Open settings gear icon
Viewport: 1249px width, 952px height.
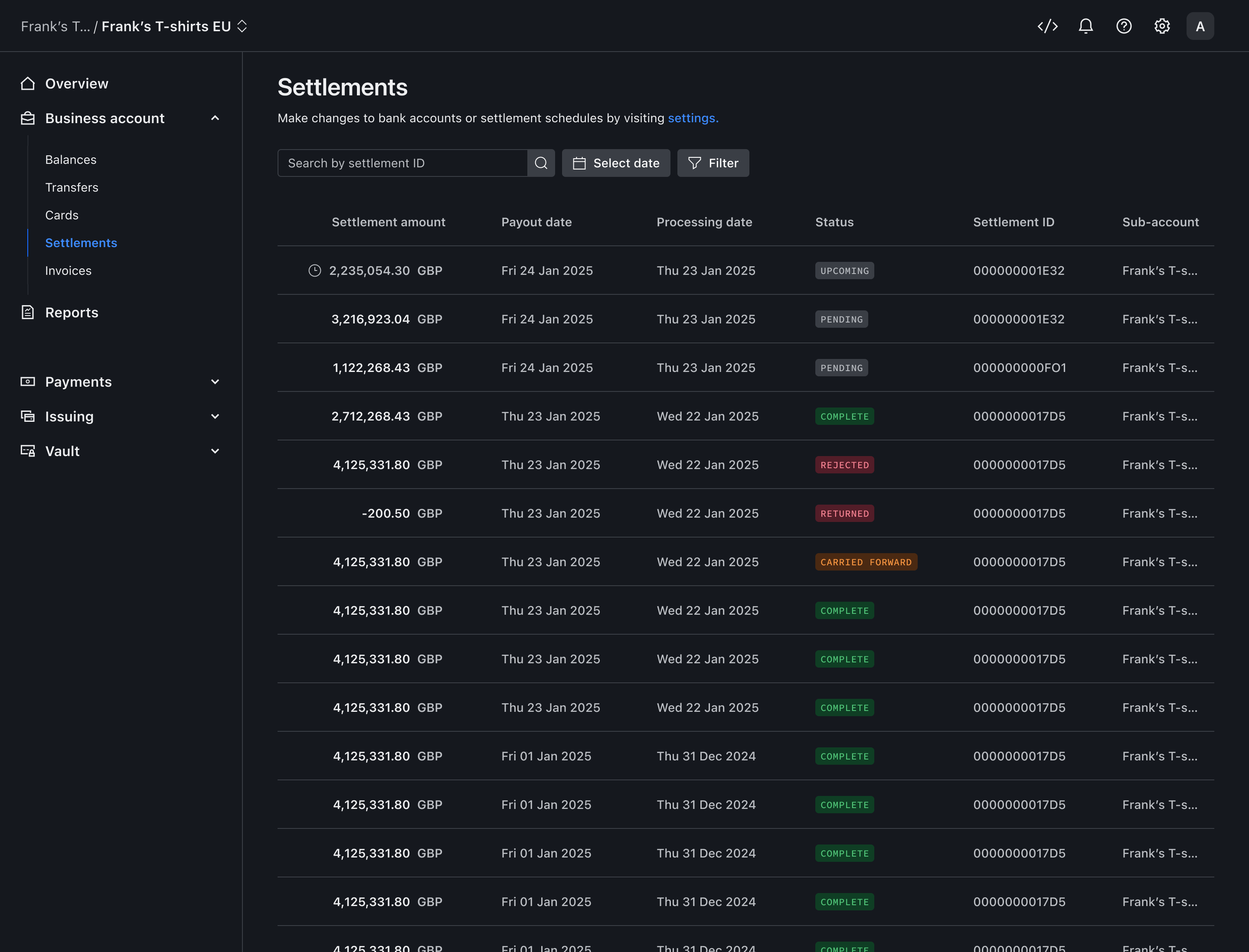tap(1162, 26)
